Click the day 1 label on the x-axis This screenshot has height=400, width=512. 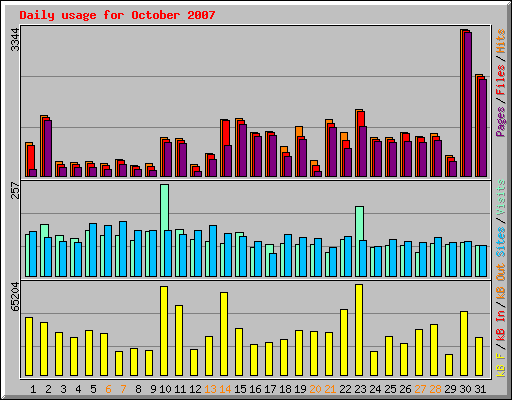pyautogui.click(x=33, y=389)
